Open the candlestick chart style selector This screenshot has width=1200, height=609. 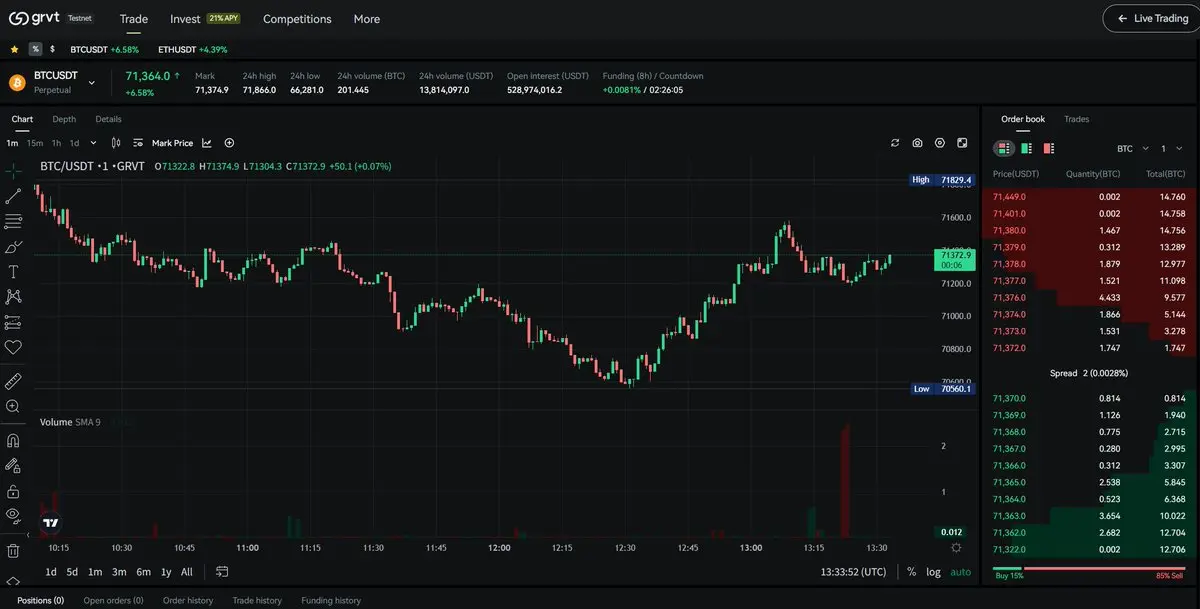point(116,143)
